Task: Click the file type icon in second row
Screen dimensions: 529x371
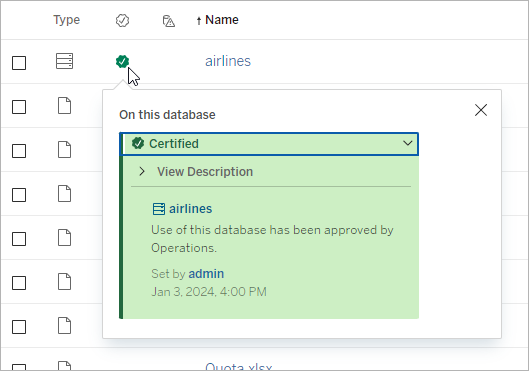Action: pyautogui.click(x=64, y=106)
